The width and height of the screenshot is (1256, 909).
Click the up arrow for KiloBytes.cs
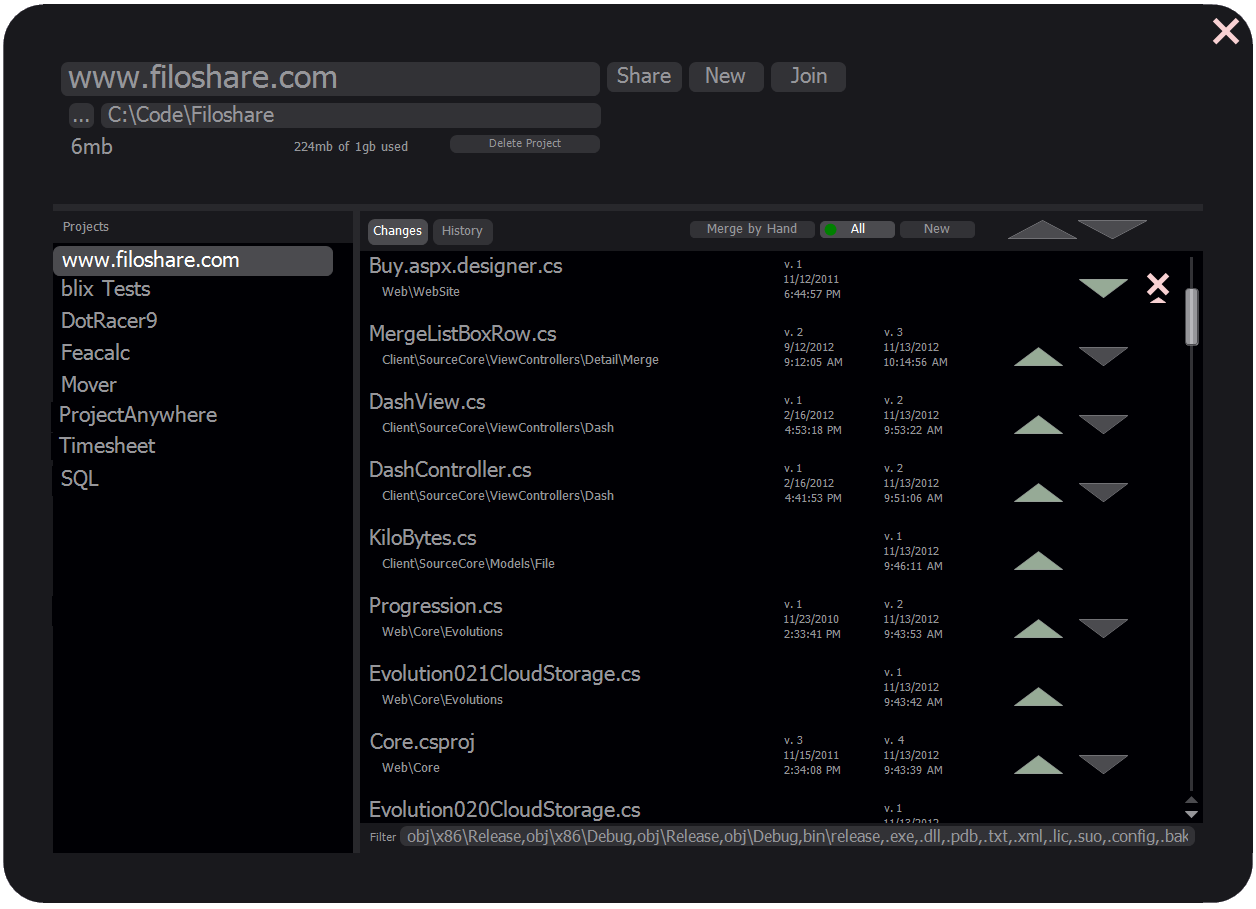pos(1038,560)
